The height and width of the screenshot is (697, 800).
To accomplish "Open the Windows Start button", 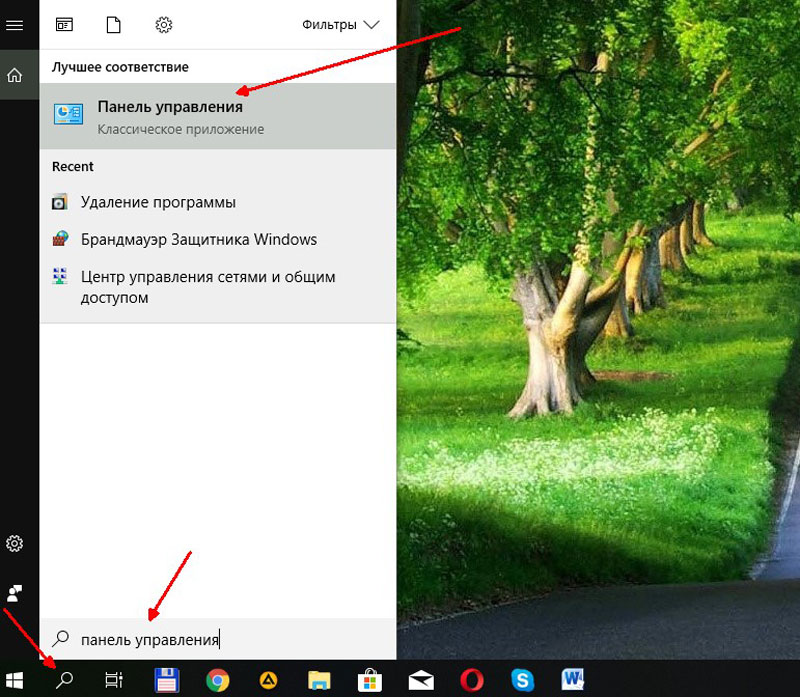I will pos(14,680).
